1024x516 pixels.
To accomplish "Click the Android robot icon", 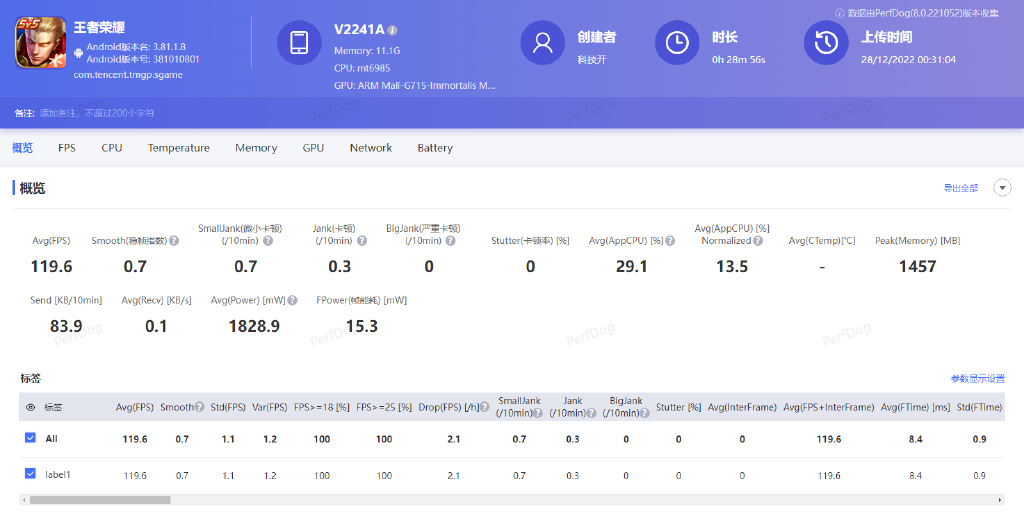I will point(78,53).
